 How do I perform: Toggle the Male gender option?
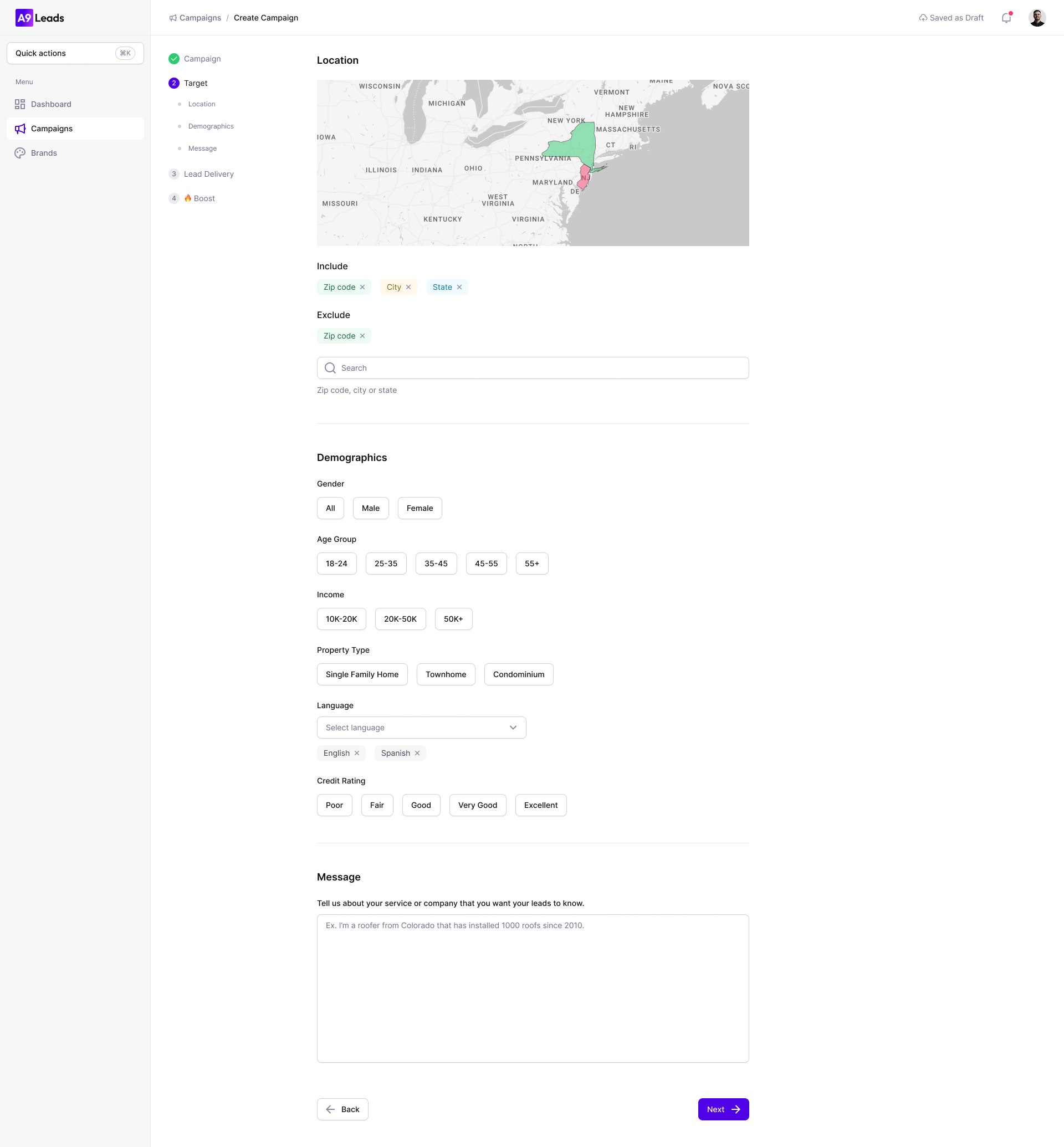371,508
